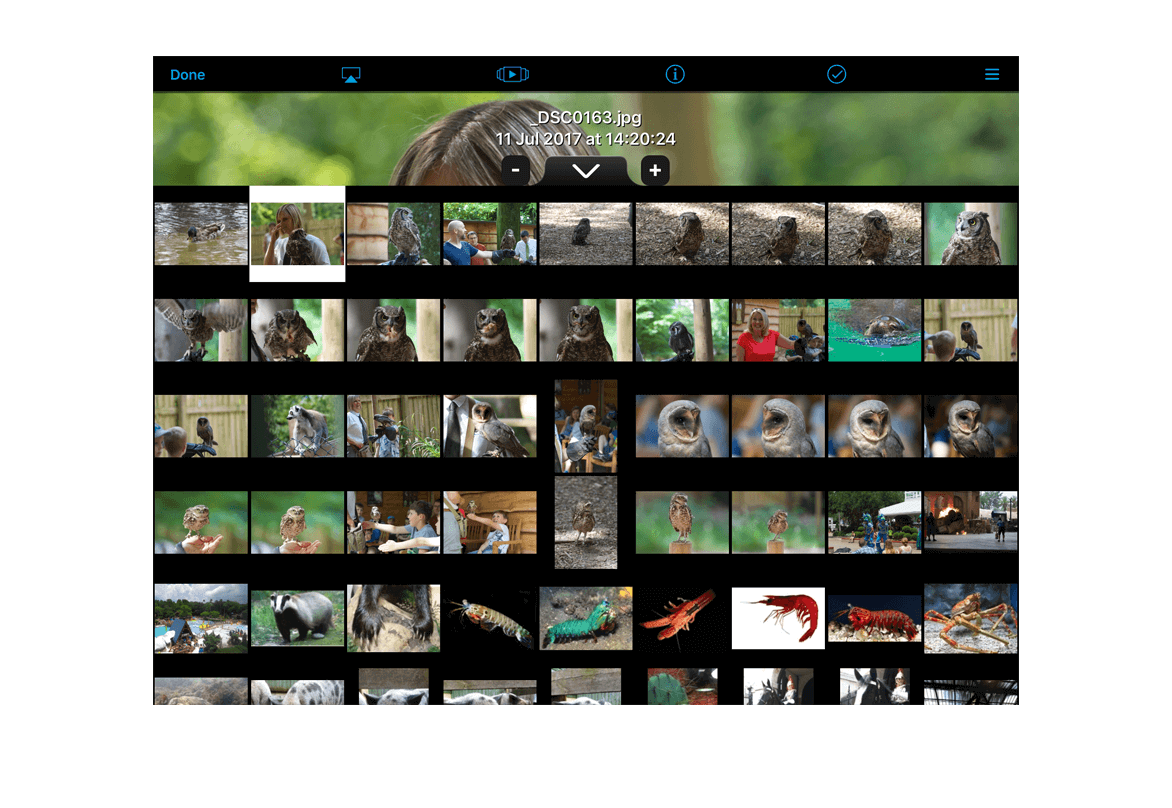Click the _DSC0163.jpg filename text

(x=586, y=117)
